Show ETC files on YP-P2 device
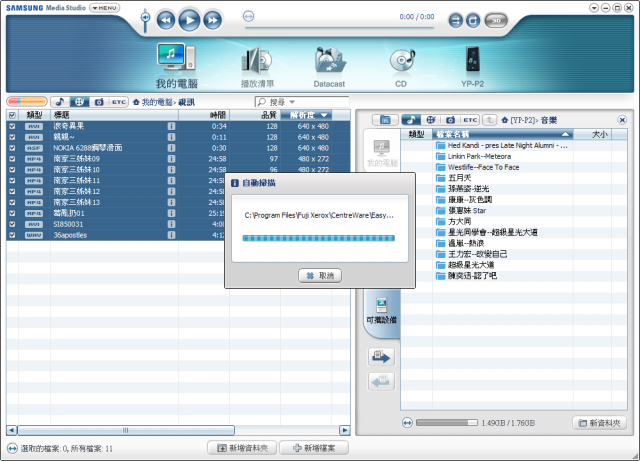The image size is (640, 461). (470, 120)
